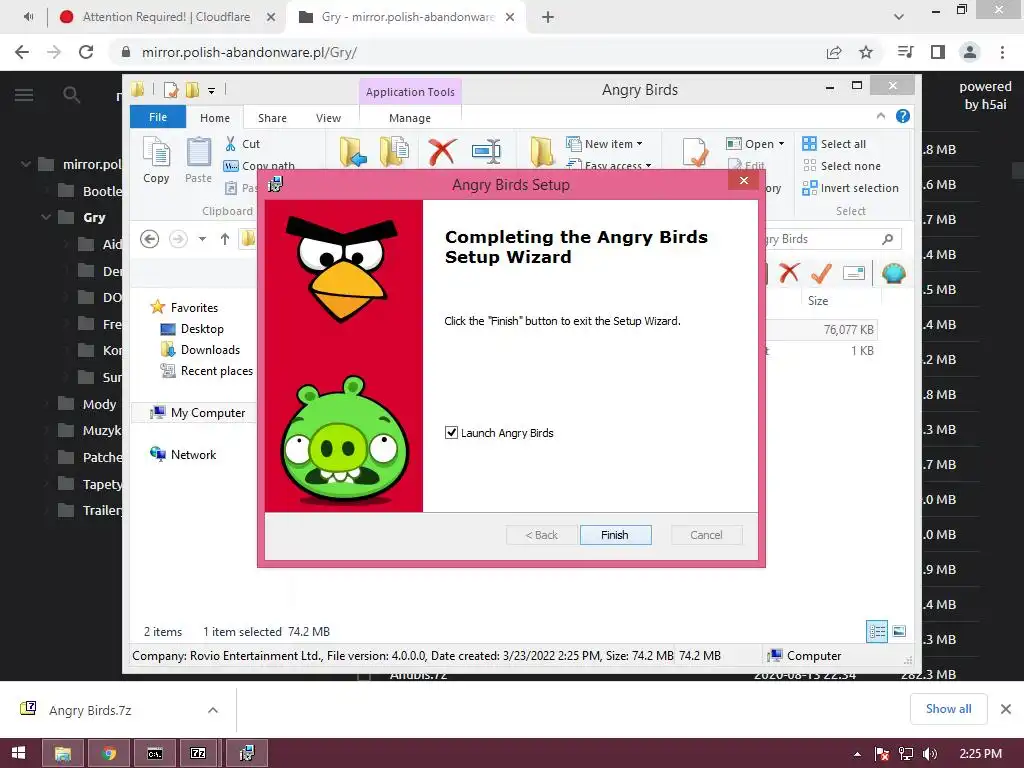Click the Properties icon with checkmark
1024x768 pixels.
(x=695, y=153)
